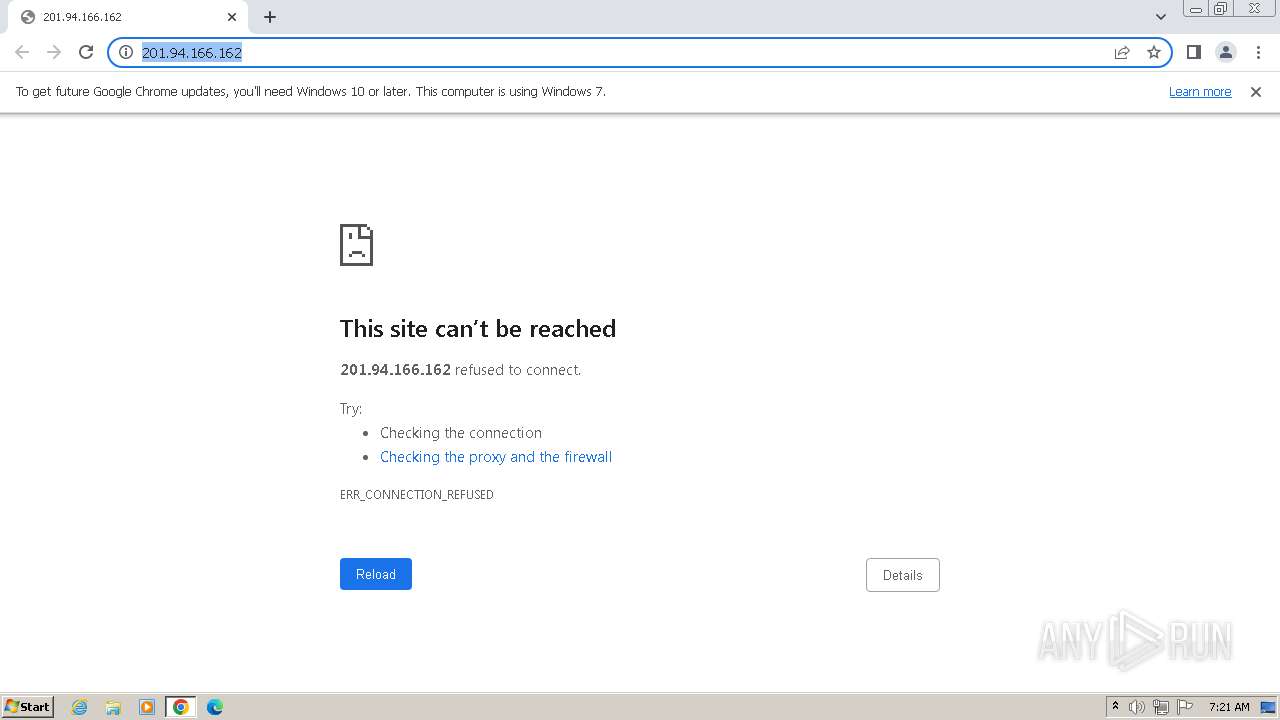Screen dimensions: 1280x720
Task: Click the 'This site can't be reached' heading
Action: [478, 329]
